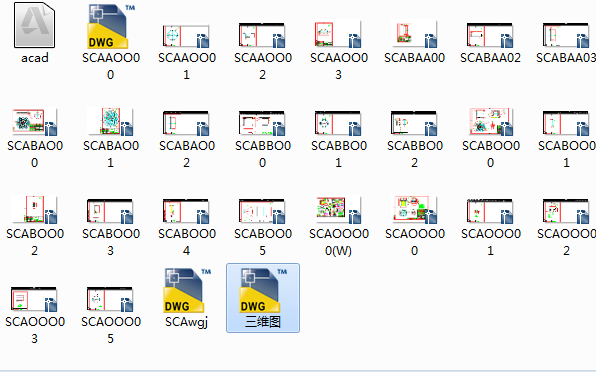Select the SCAAOO00 DWG file icon
Viewport: 596px width, 372px height.
click(110, 26)
